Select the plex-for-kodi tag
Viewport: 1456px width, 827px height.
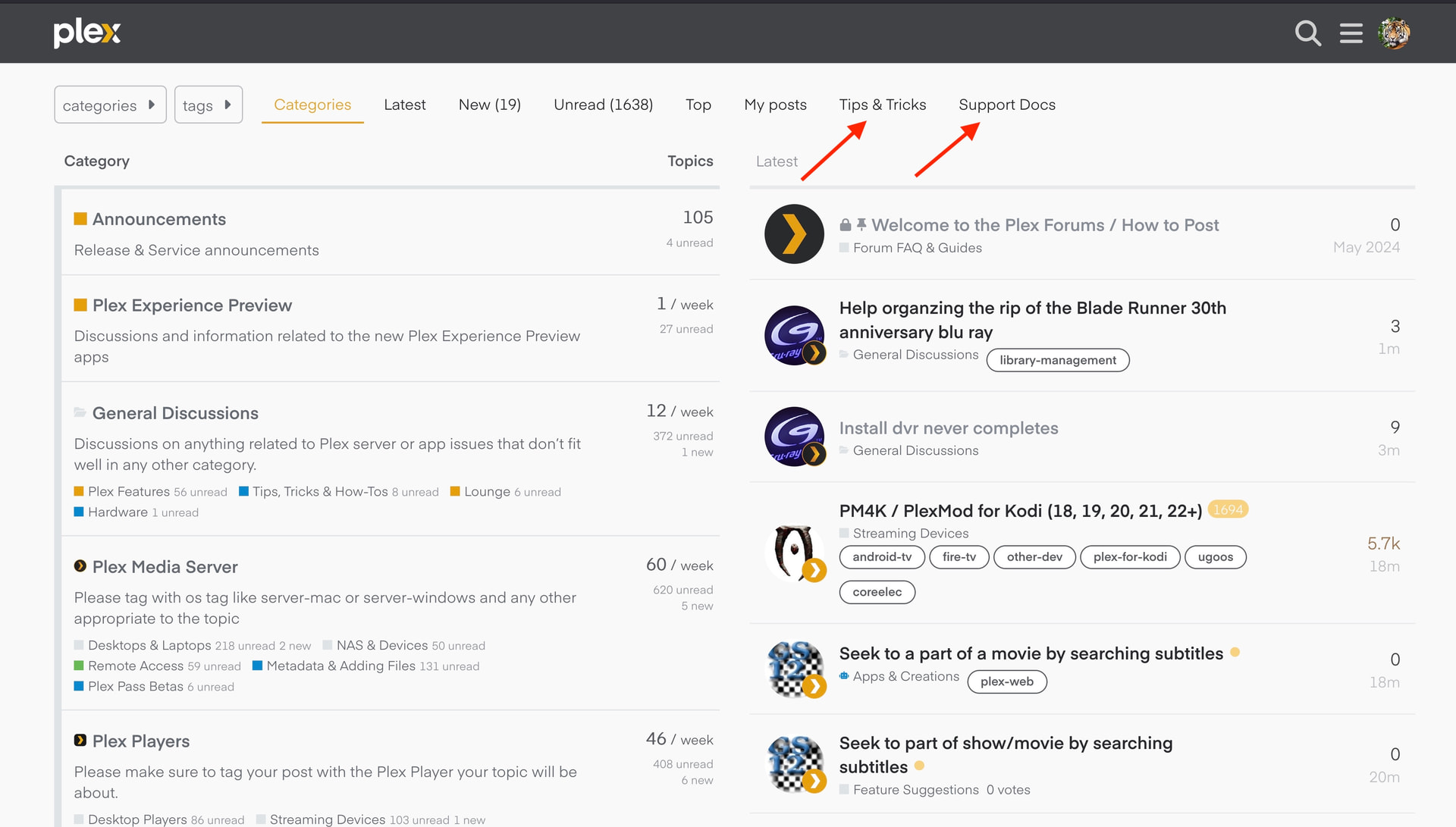click(1129, 557)
